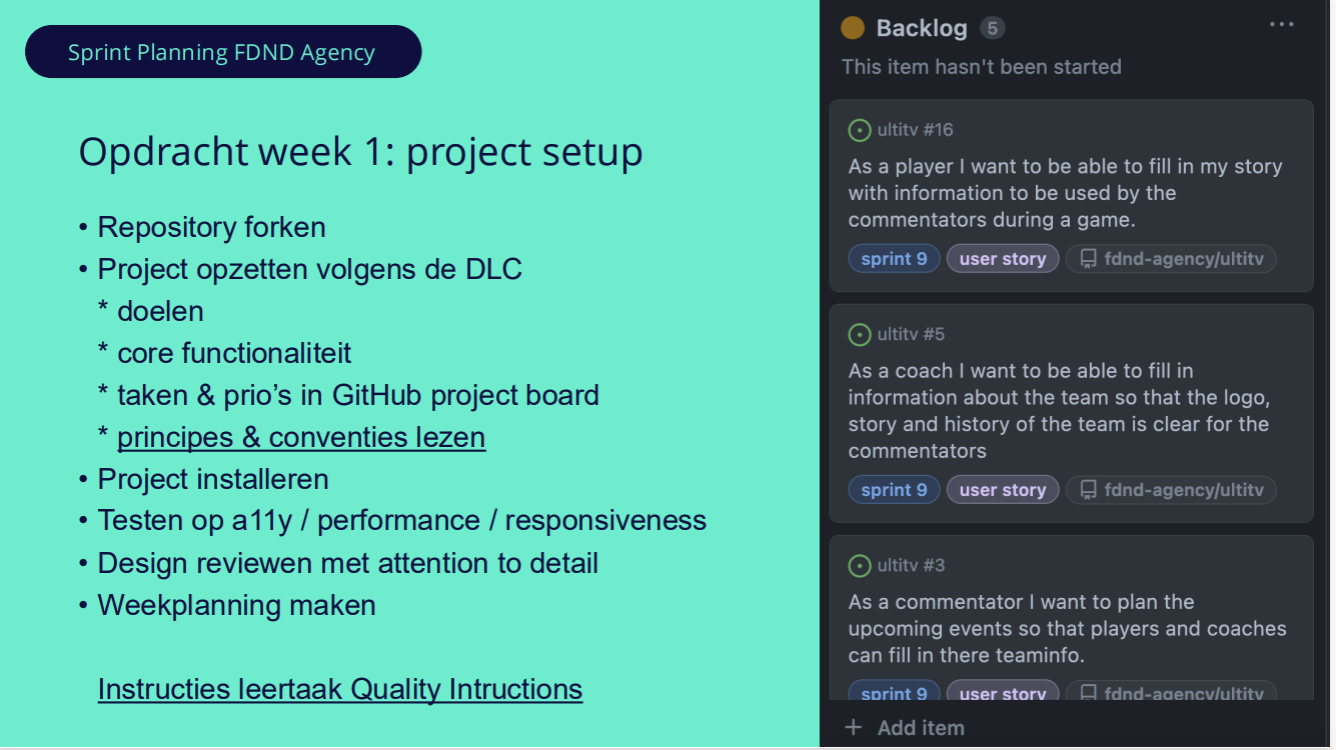Click repository icon in fdnd-agency/ultitv tag on #16

(x=1088, y=259)
